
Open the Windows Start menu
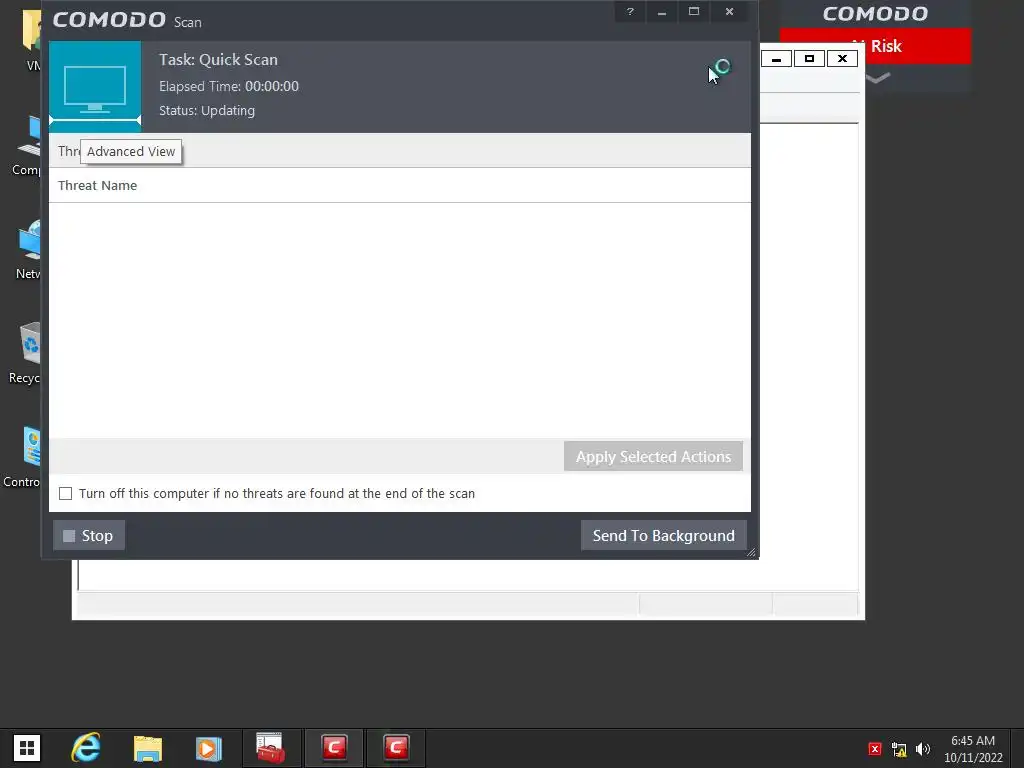pyautogui.click(x=27, y=748)
